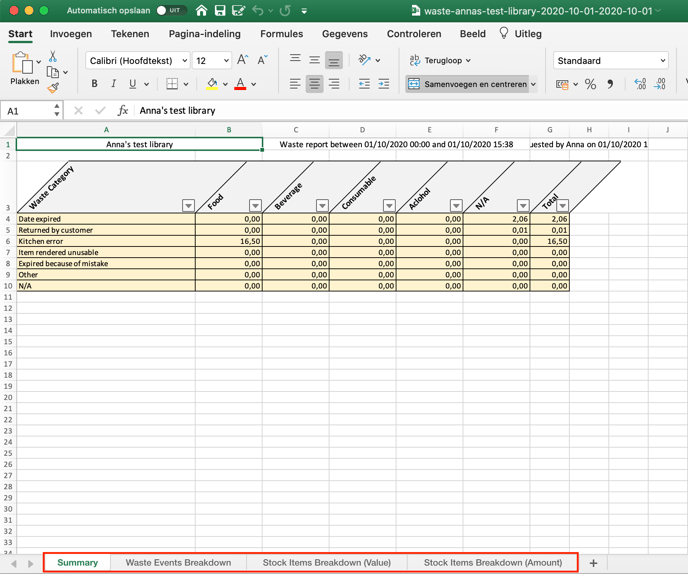Click the Terugloop wrap text button
Image resolution: width=688 pixels, height=574 pixels.
440,60
